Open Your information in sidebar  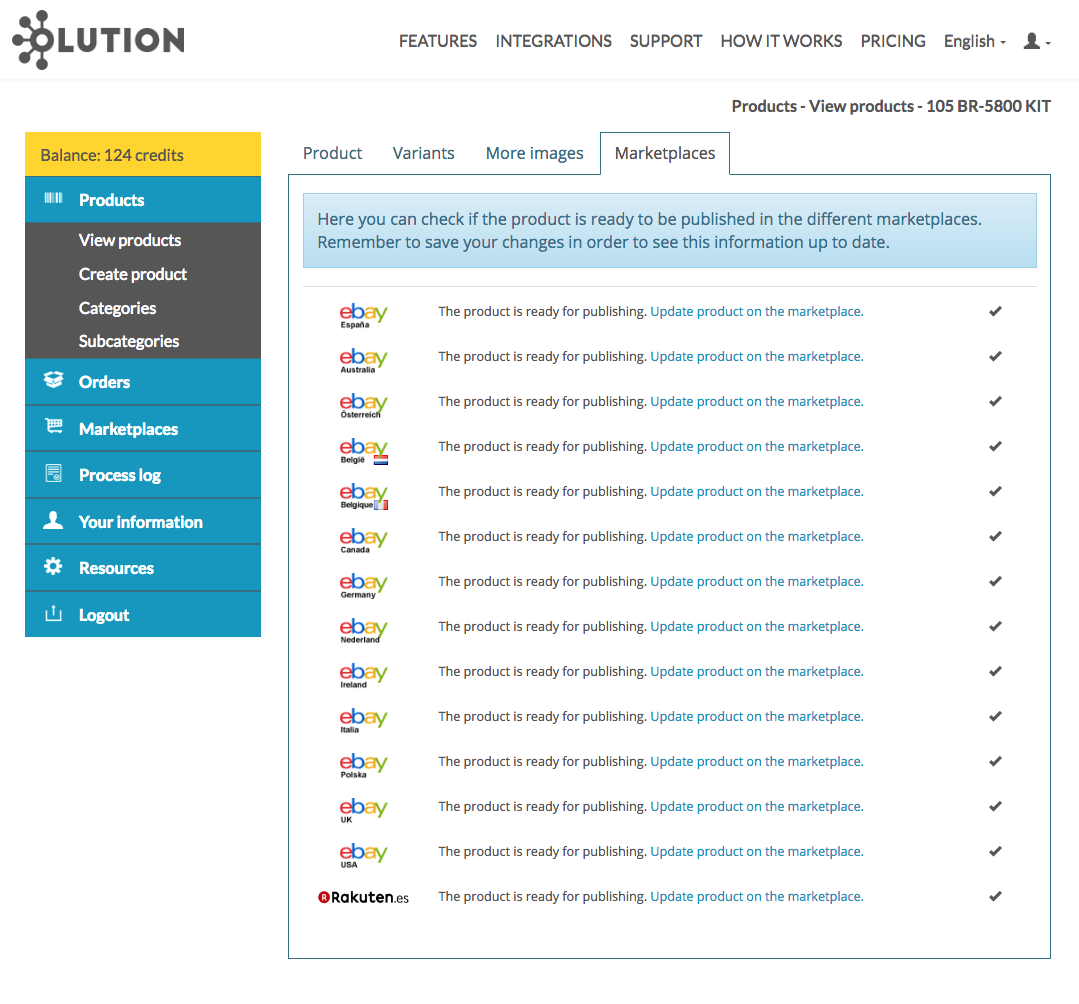coord(143,522)
